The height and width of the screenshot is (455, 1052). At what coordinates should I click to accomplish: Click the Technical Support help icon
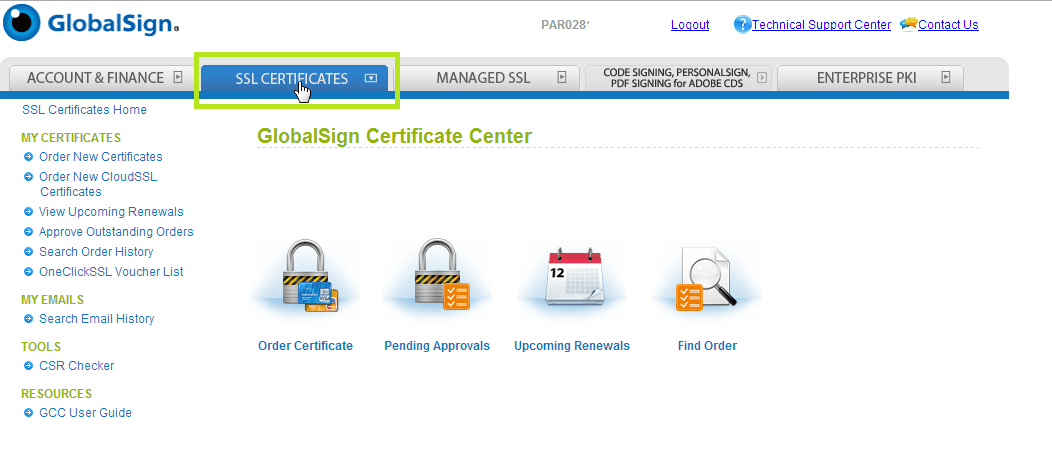coord(742,24)
